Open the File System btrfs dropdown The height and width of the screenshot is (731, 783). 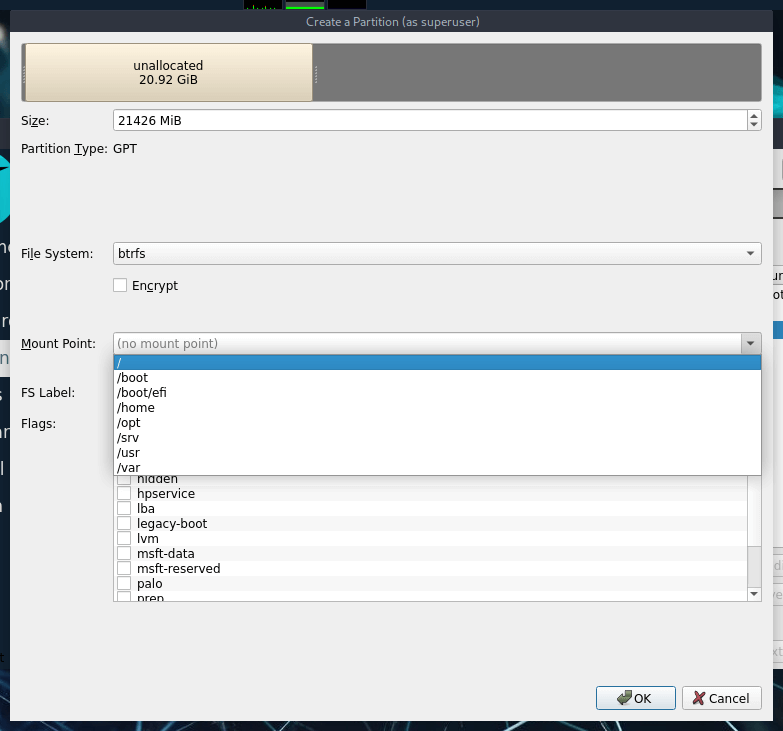click(x=437, y=254)
